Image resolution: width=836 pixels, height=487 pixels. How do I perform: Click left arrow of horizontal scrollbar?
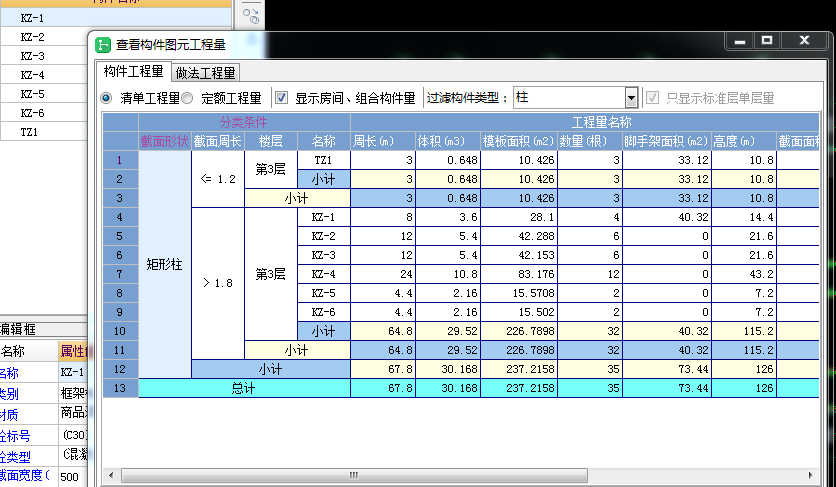[111, 475]
